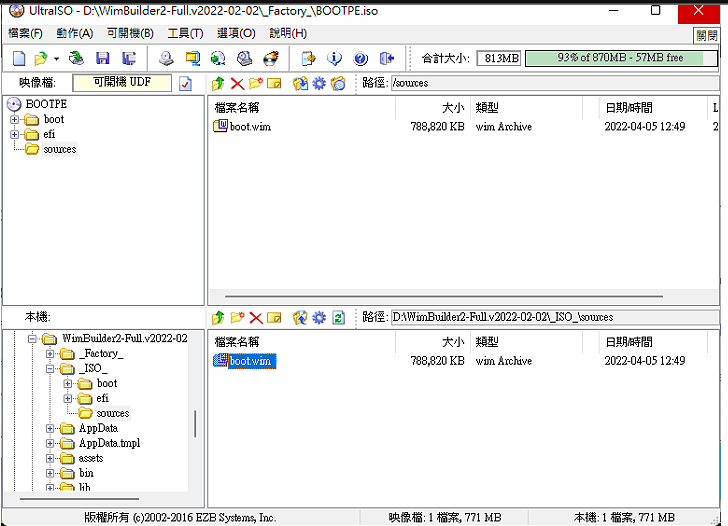Click the 關閉 button at top right
Viewport: 728px width, 526px height.
pyautogui.click(x=706, y=35)
